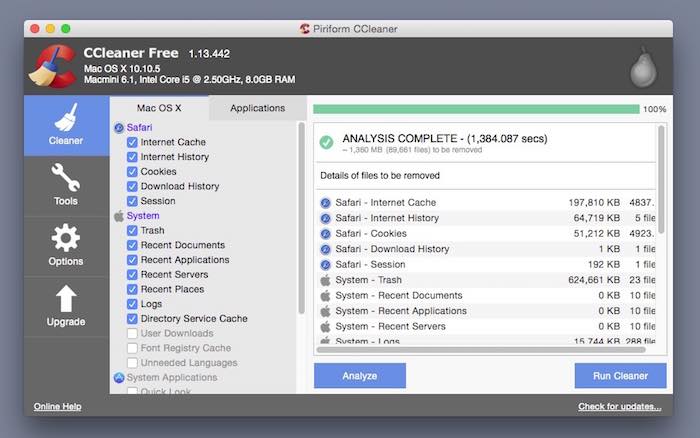700x438 pixels.
Task: Select System Applications category heading
Action: tap(172, 378)
